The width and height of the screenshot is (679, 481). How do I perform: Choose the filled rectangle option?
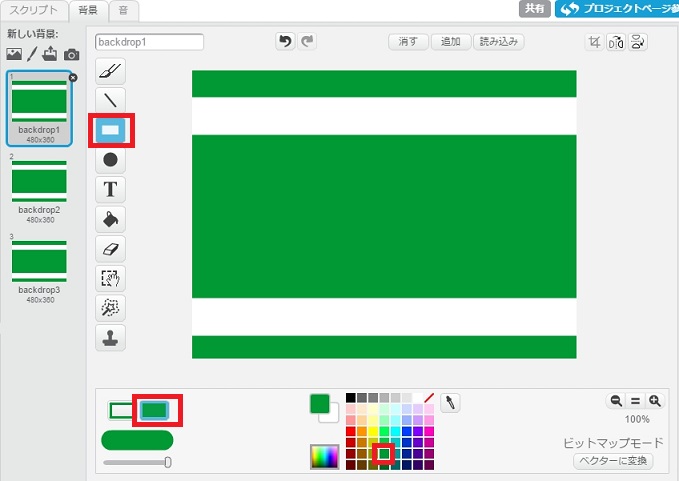[155, 410]
